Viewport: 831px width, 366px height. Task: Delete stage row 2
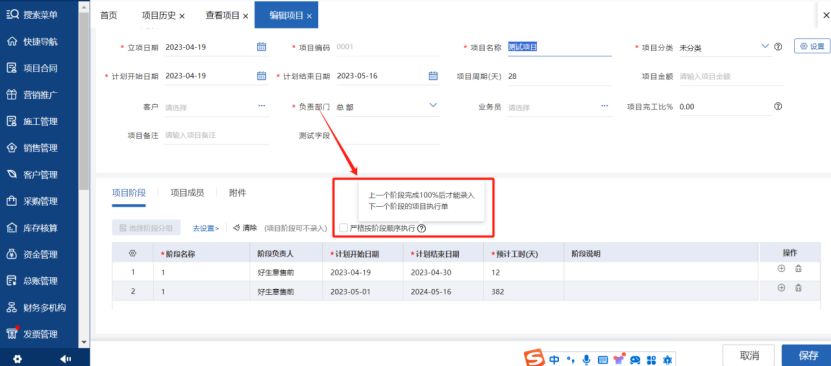[x=798, y=288]
